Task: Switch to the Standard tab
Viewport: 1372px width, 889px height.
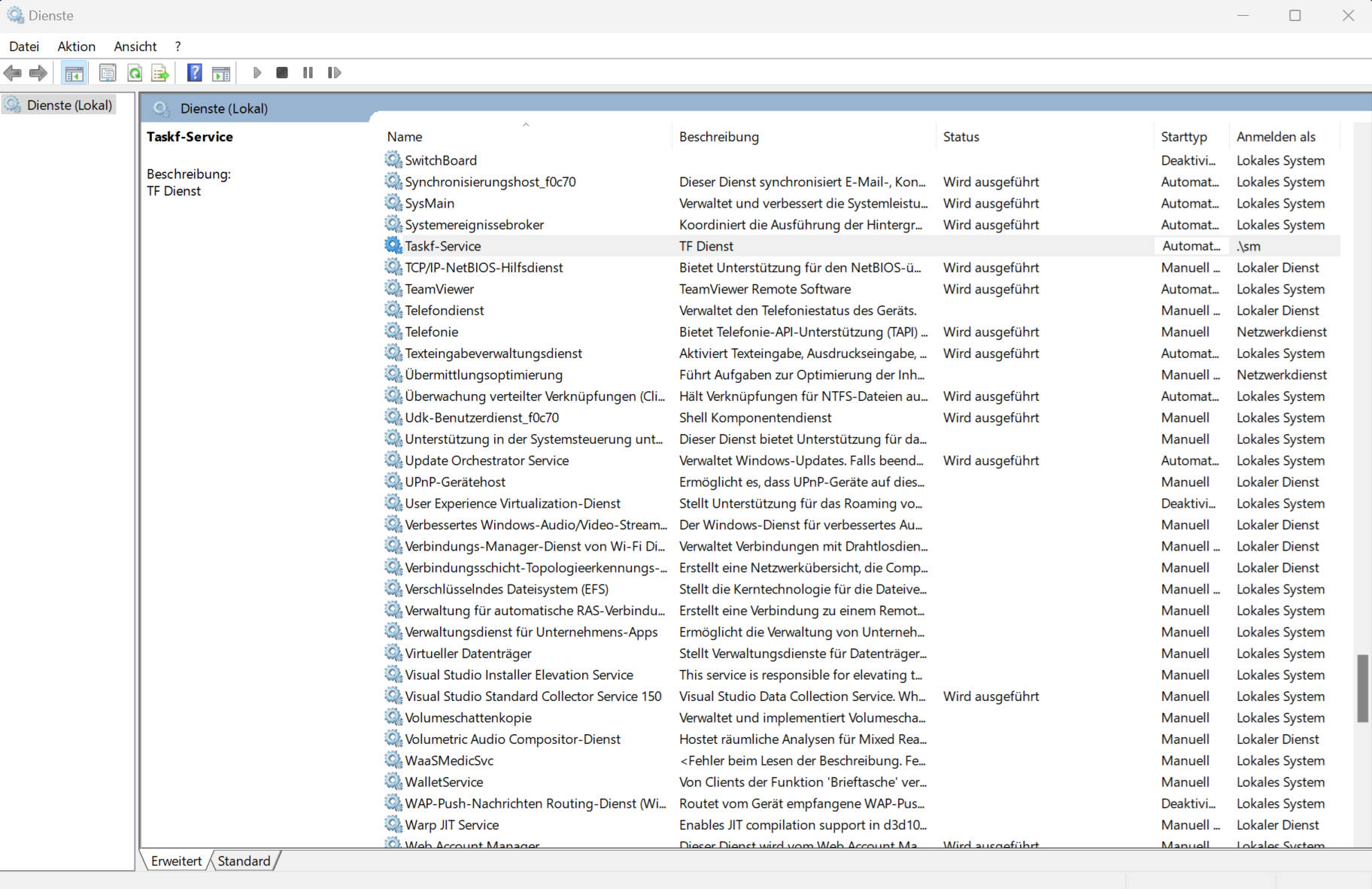Action: (x=244, y=861)
